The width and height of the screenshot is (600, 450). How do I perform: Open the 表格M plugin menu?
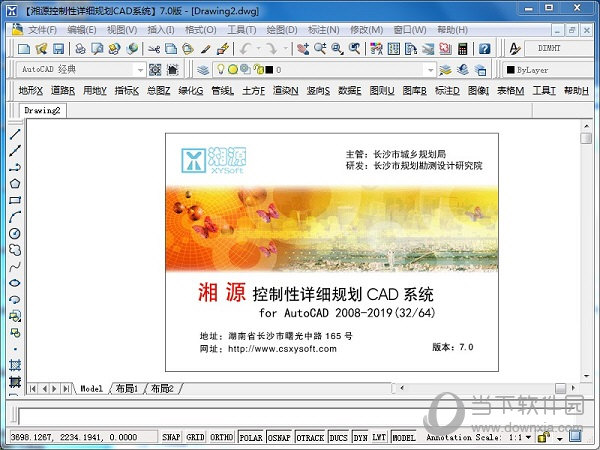[510, 91]
